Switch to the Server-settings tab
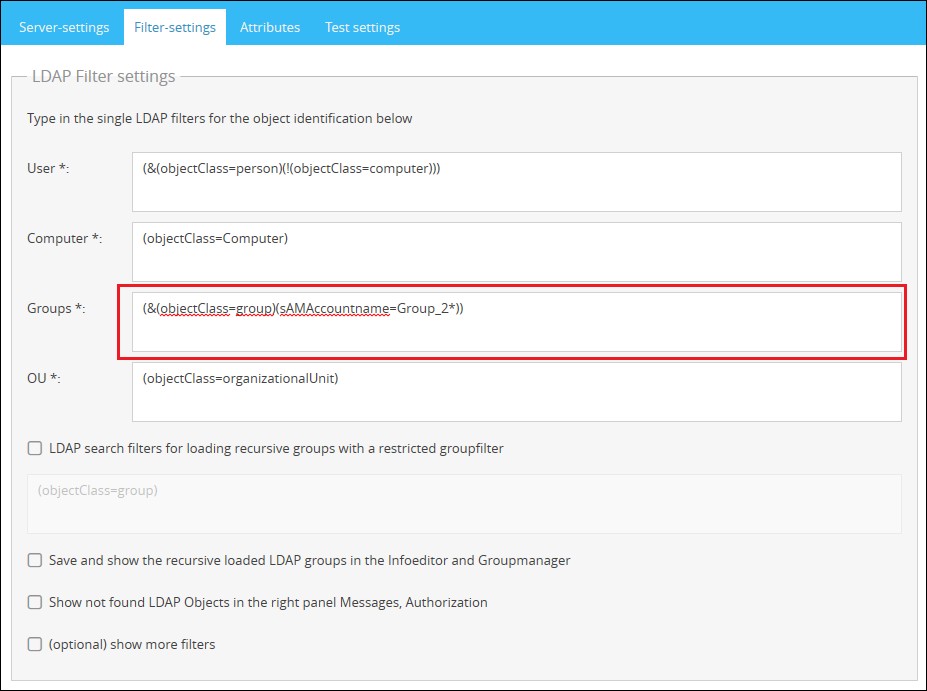The image size is (927, 691). click(64, 27)
